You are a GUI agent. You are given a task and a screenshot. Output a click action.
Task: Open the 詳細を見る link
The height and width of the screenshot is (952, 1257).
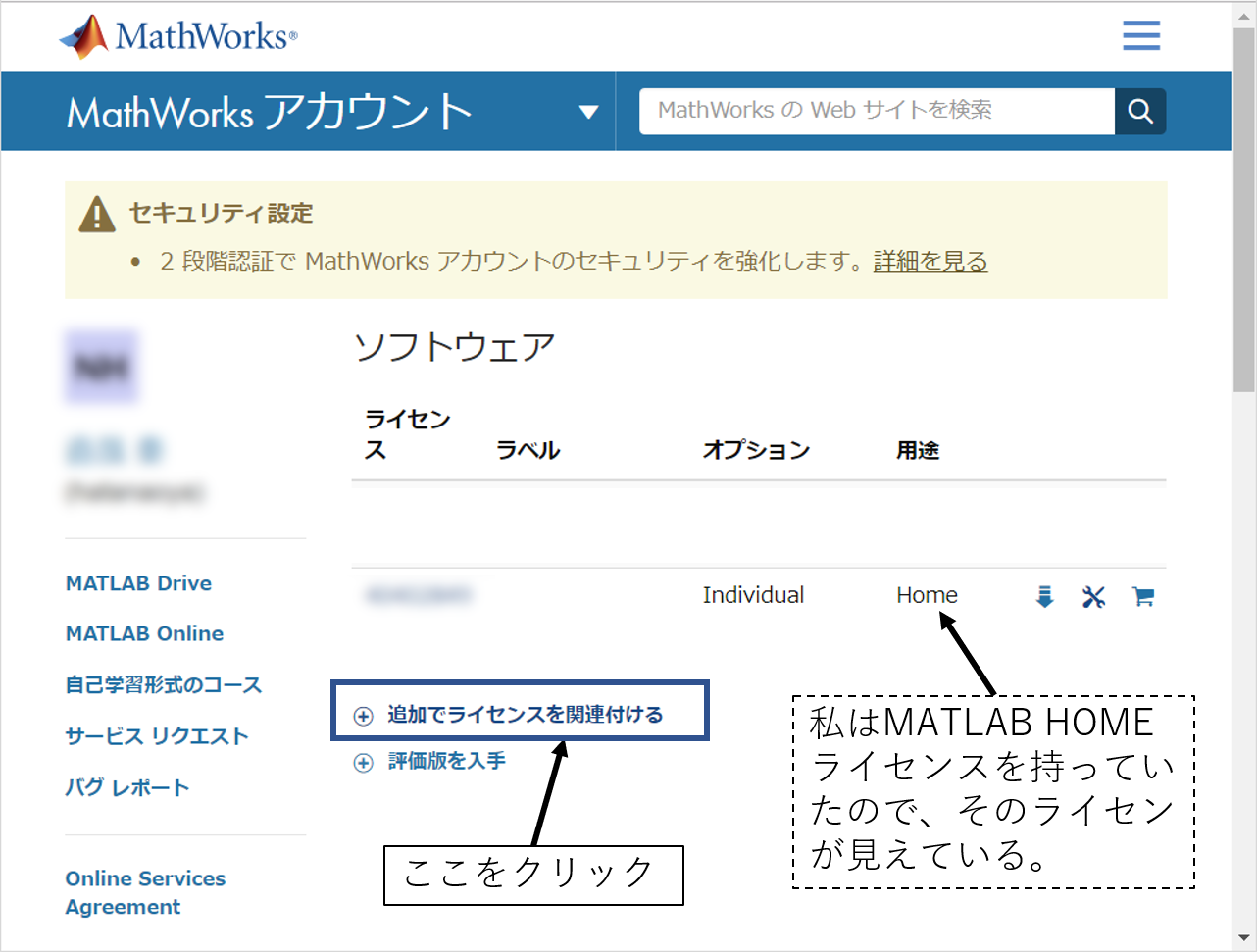(930, 261)
